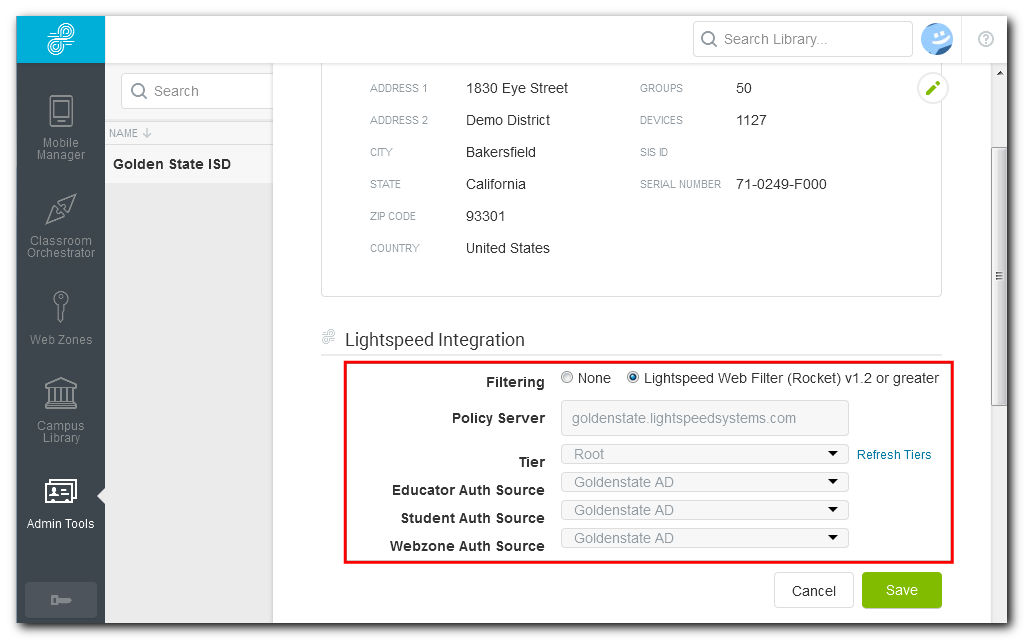Open Admin Tools from the sidebar
Image resolution: width=1024 pixels, height=640 pixels.
tap(61, 504)
